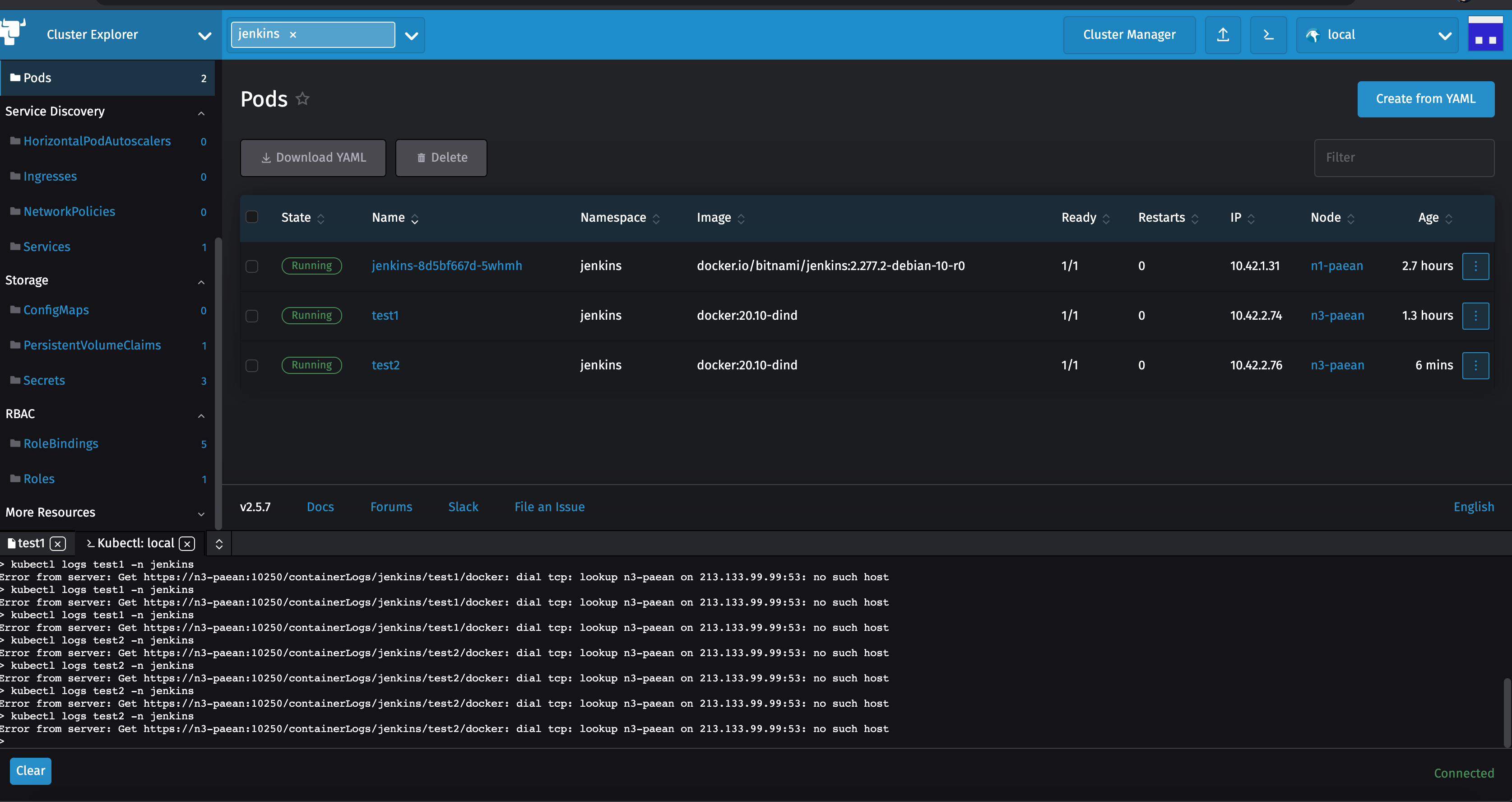Open the local cluster selector dropdown
The image size is (1512, 802).
1377,35
